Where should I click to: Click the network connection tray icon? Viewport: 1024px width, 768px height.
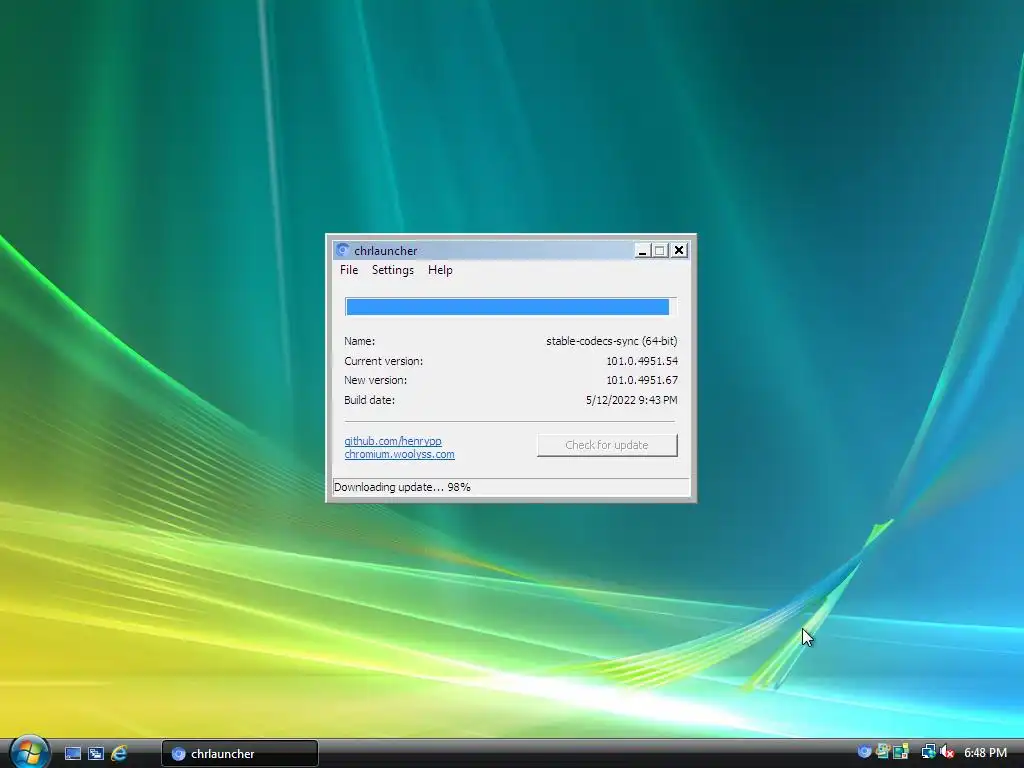click(928, 752)
